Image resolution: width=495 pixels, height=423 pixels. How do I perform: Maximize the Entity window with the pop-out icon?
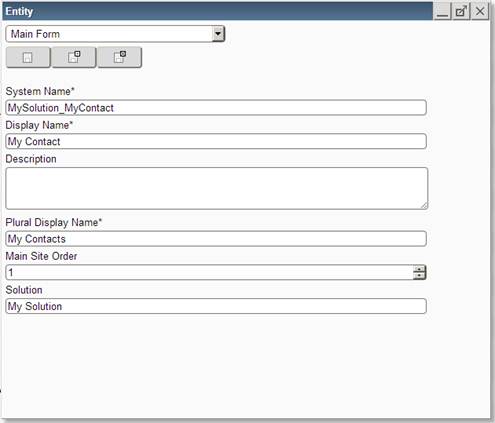pos(461,11)
